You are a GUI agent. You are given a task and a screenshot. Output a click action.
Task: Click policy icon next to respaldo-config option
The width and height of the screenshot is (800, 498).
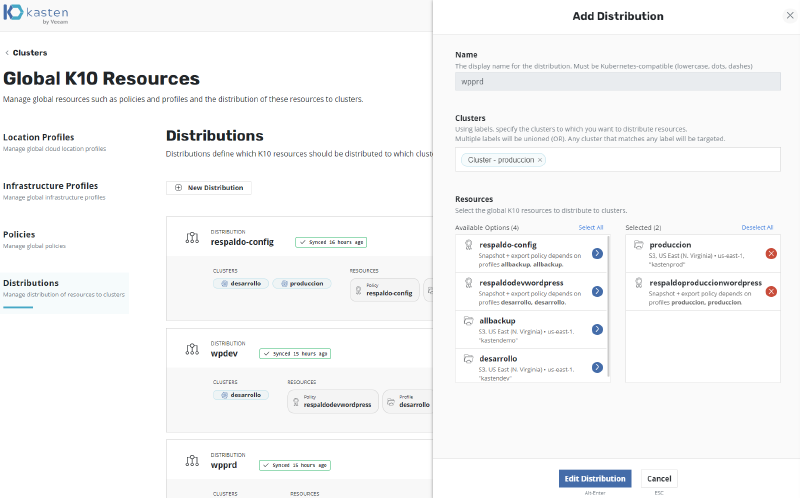[468, 245]
